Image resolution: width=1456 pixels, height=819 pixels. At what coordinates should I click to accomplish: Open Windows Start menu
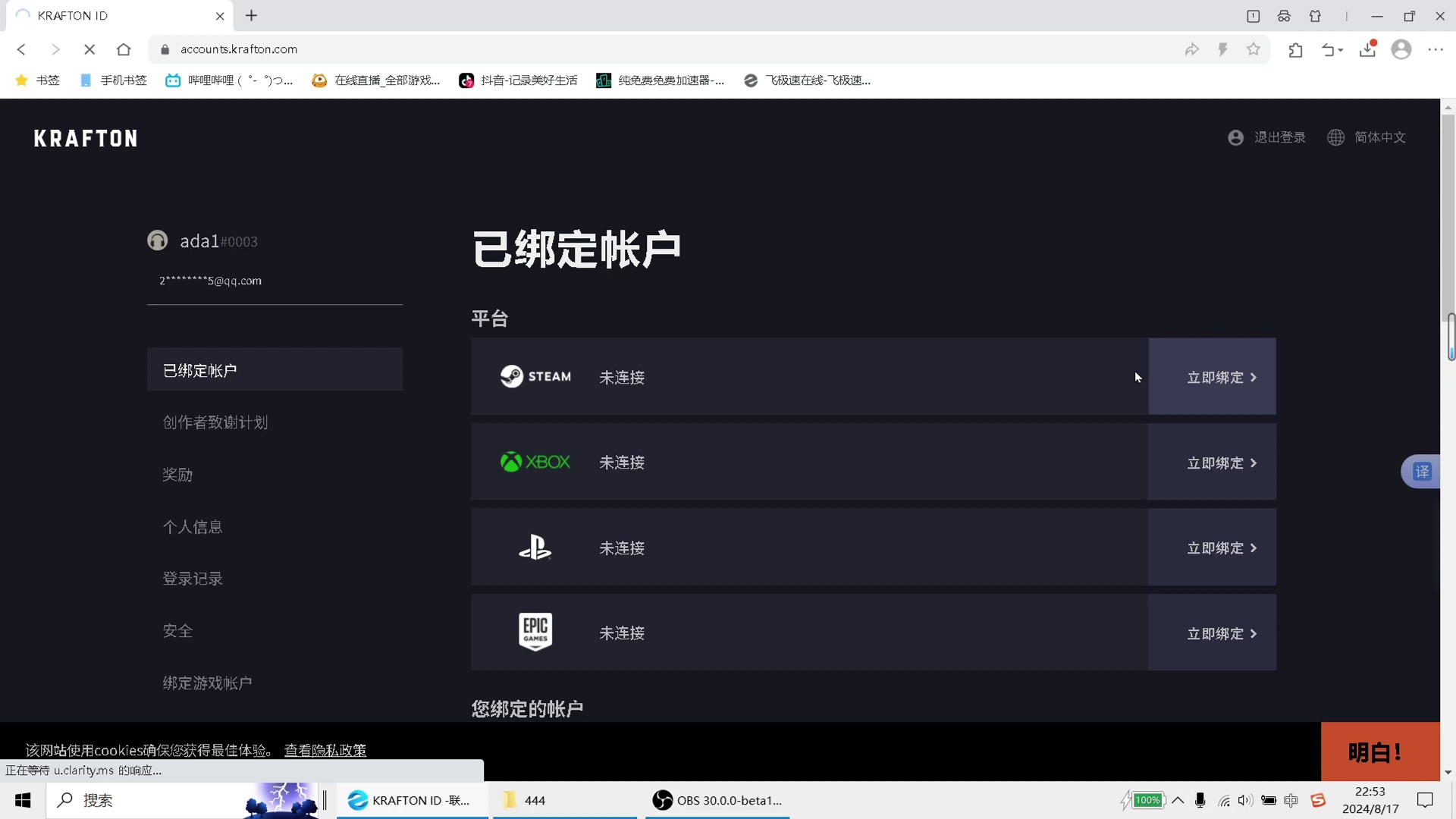(x=23, y=800)
